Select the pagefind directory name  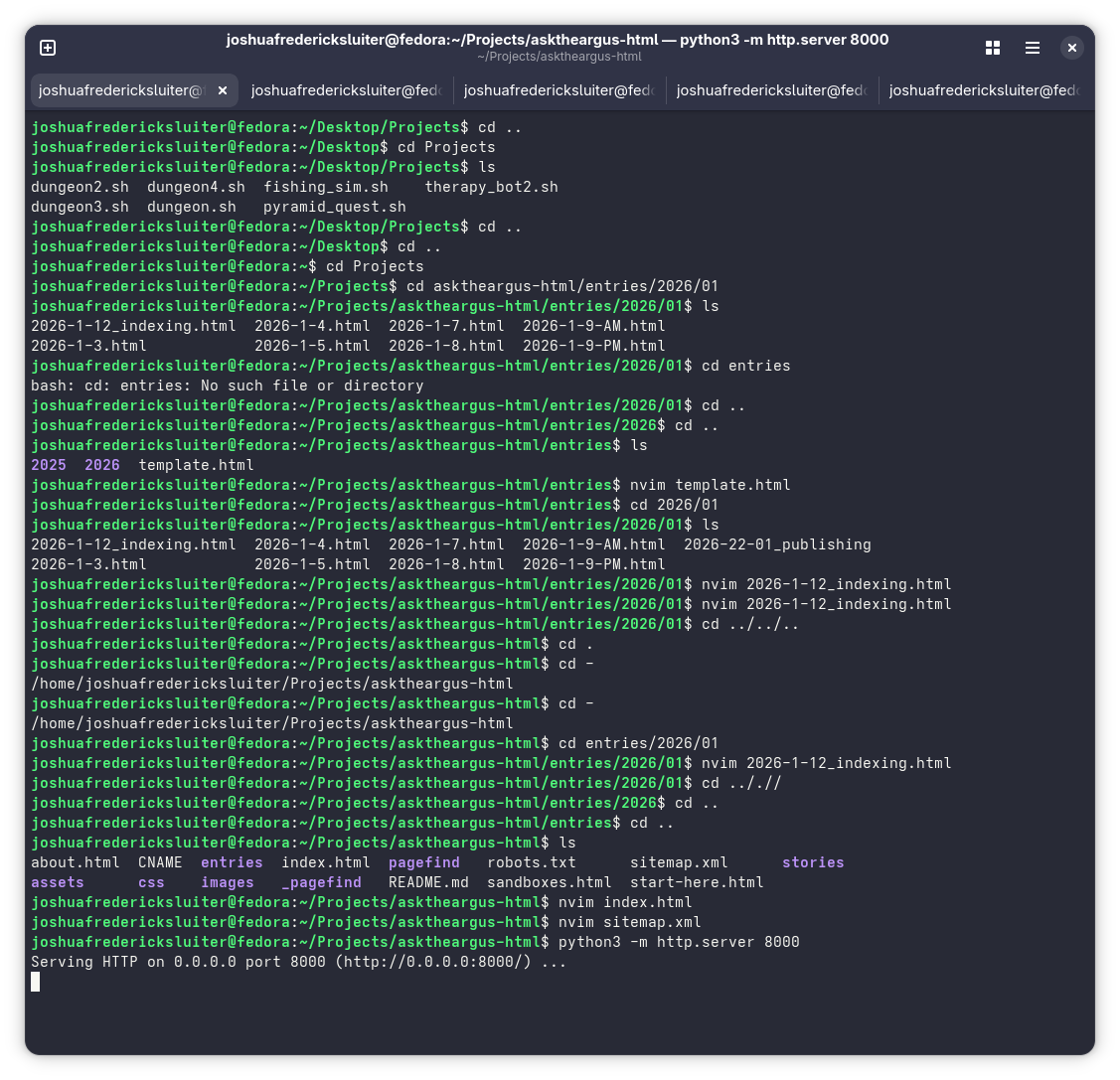[x=423, y=862]
